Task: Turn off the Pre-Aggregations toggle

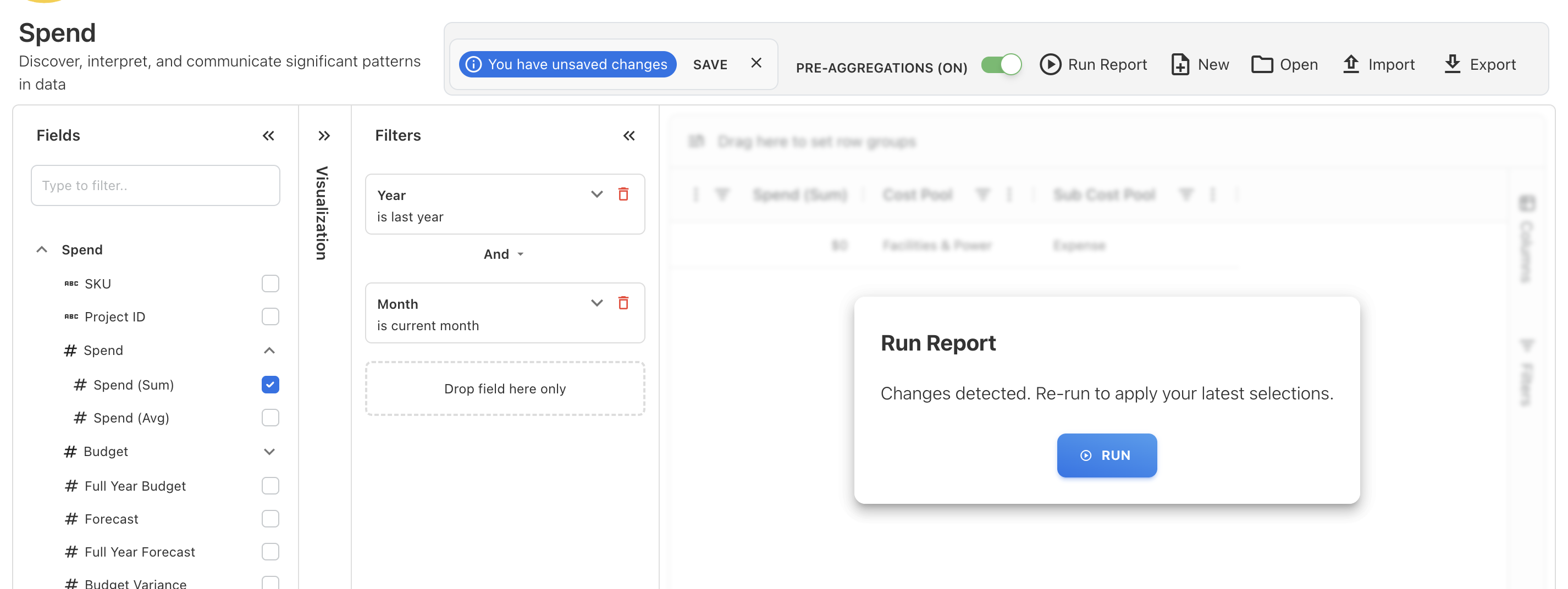Action: [1001, 64]
